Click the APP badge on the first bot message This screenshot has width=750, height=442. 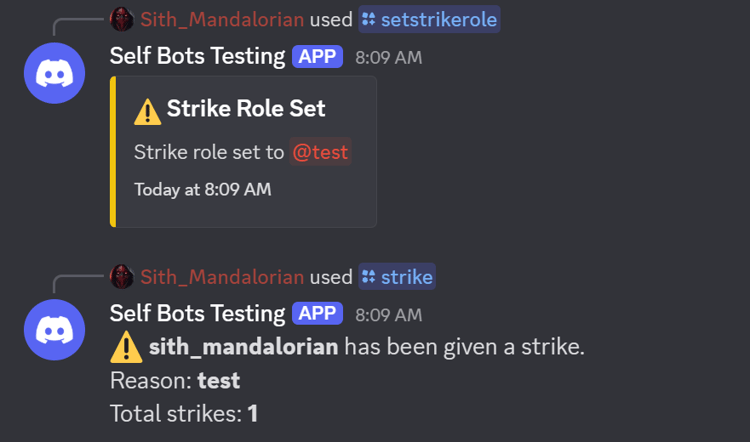[x=318, y=56]
